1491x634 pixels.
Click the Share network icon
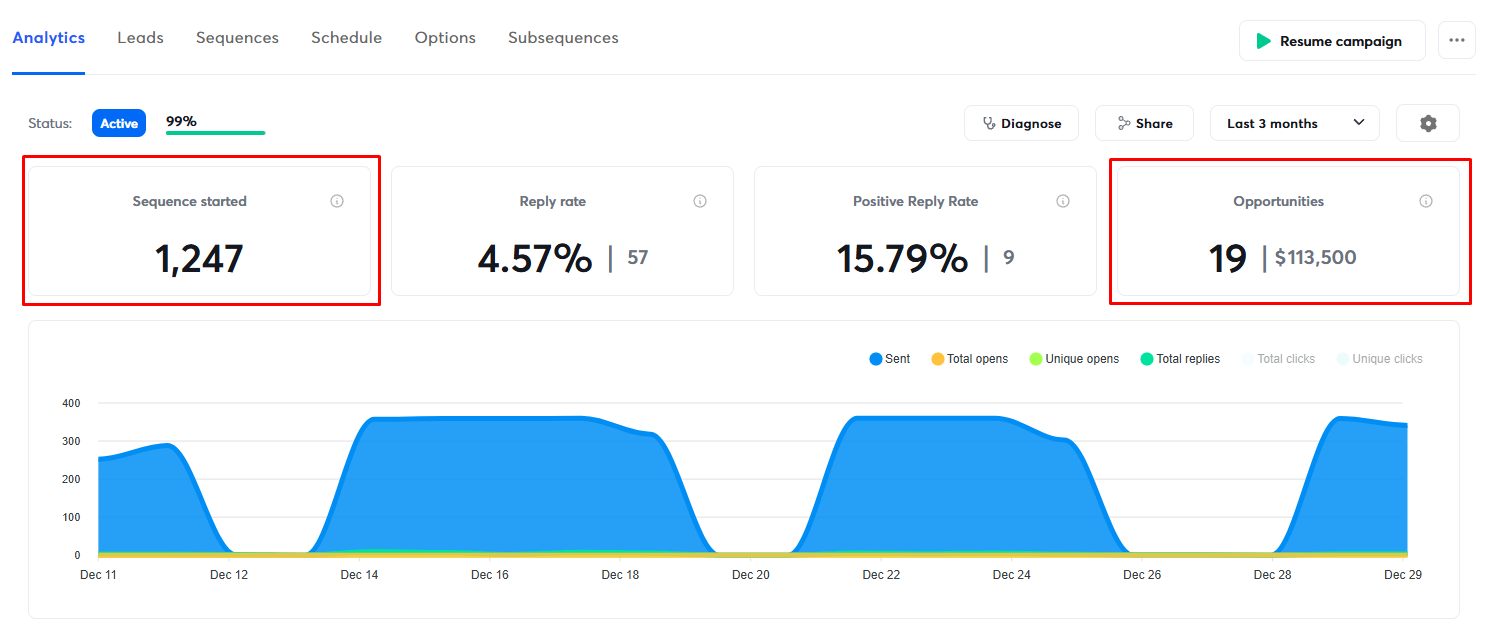tap(1122, 122)
